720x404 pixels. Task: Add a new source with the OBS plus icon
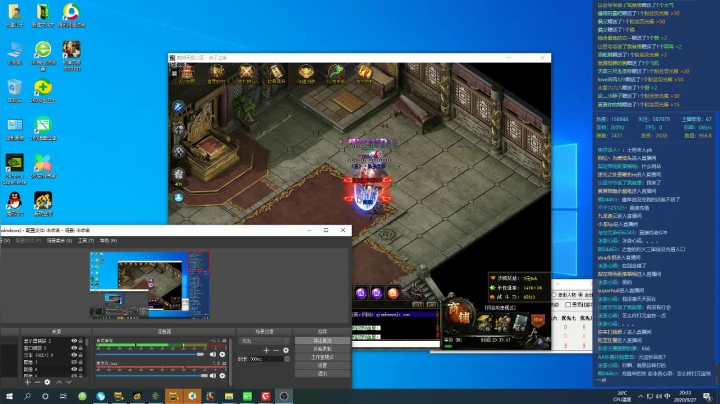28,382
